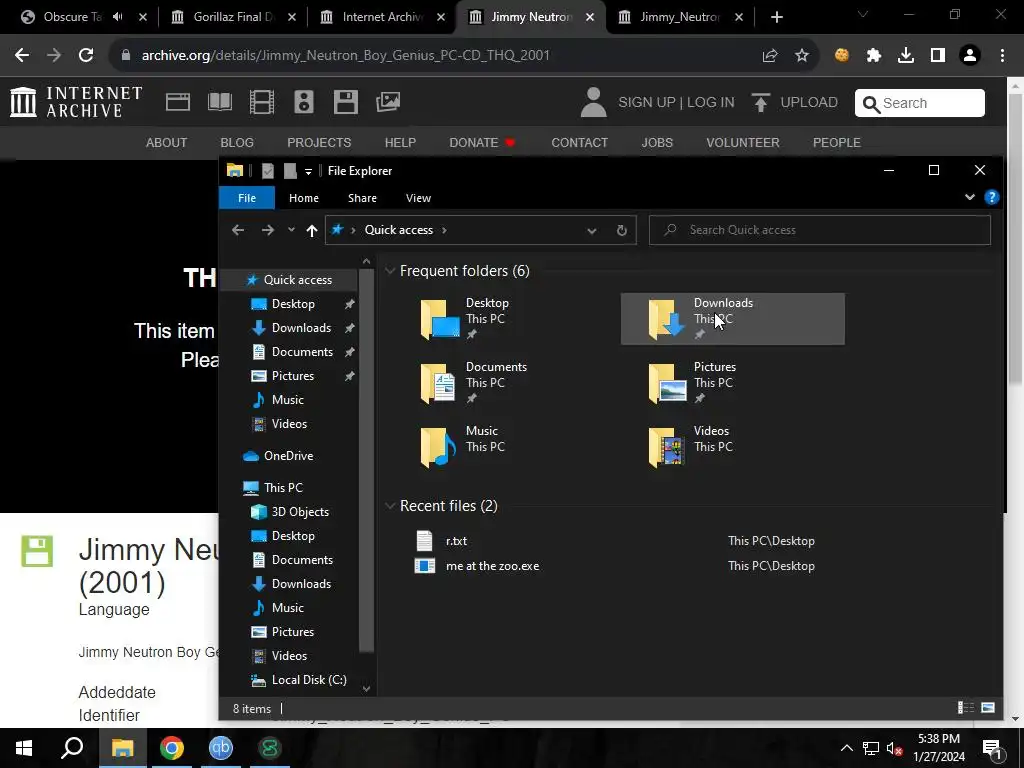This screenshot has height=768, width=1024.
Task: Click the Properties quick access toolbar icon
Action: (268, 171)
